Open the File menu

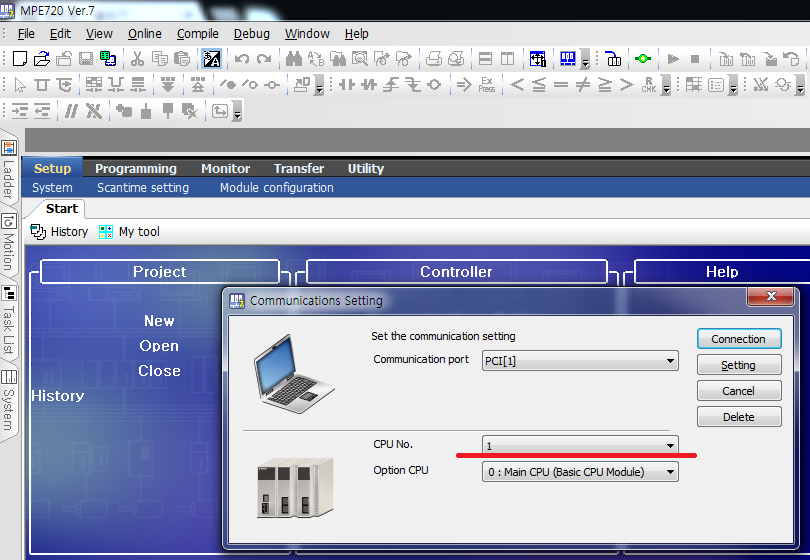point(26,34)
